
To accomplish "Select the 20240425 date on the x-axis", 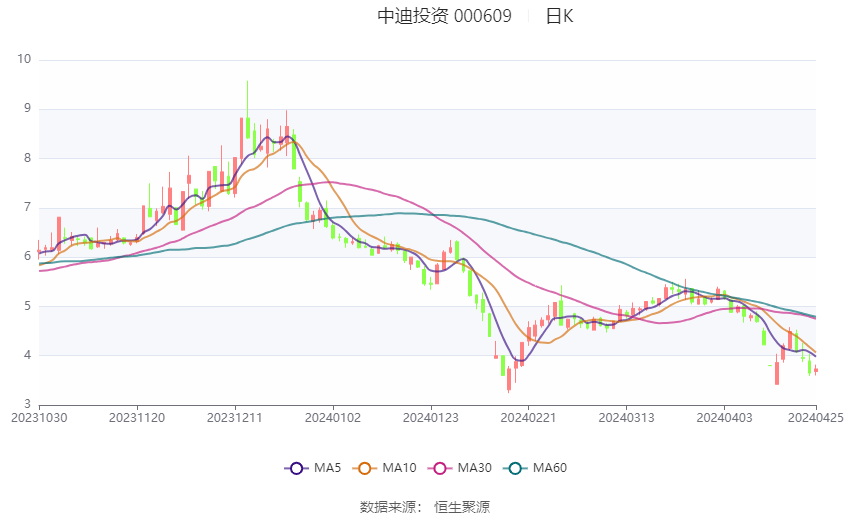I will (815, 417).
